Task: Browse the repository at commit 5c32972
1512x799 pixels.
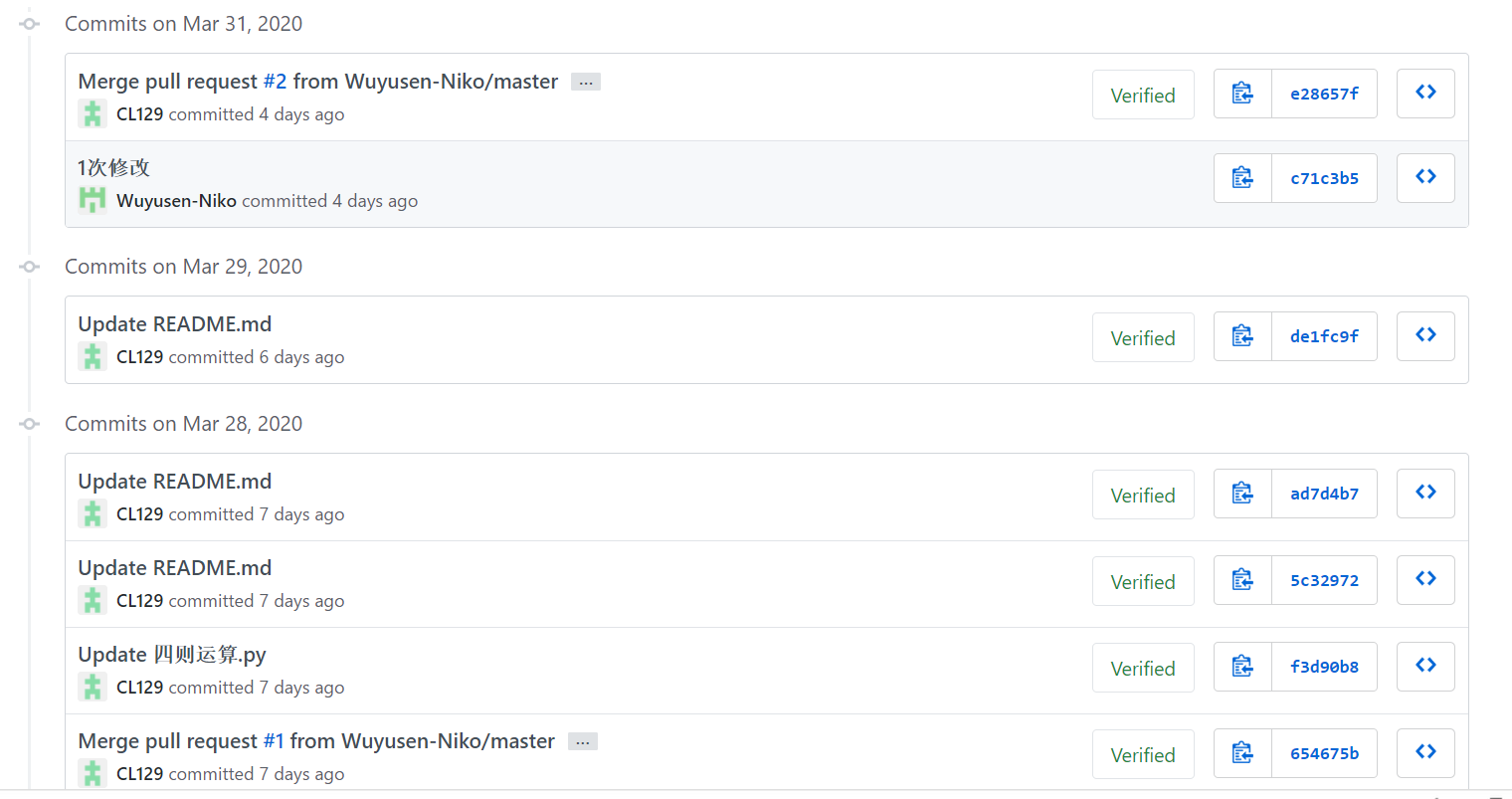Action: pyautogui.click(x=1425, y=580)
